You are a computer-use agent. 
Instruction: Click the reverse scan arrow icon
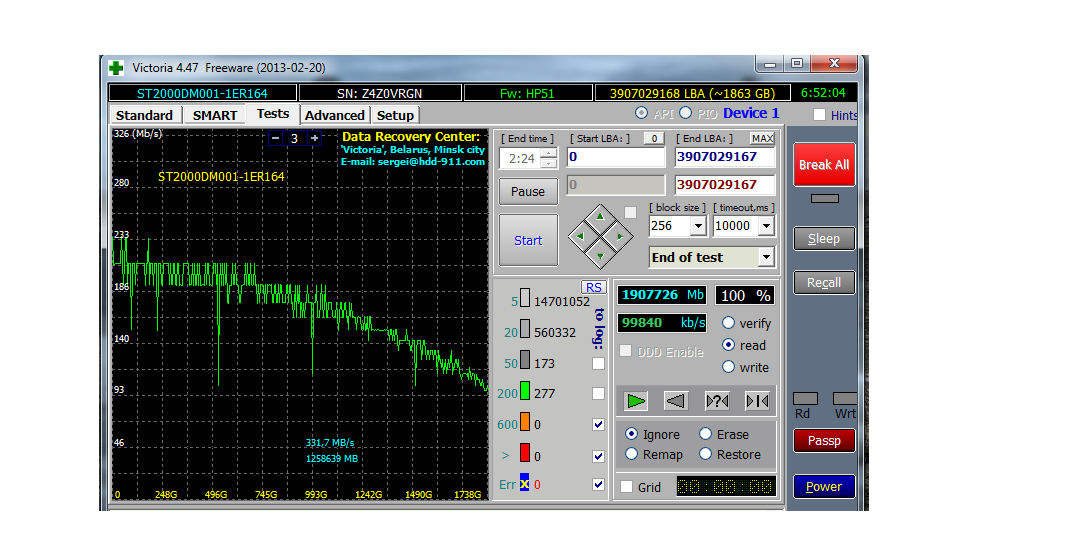click(x=676, y=401)
